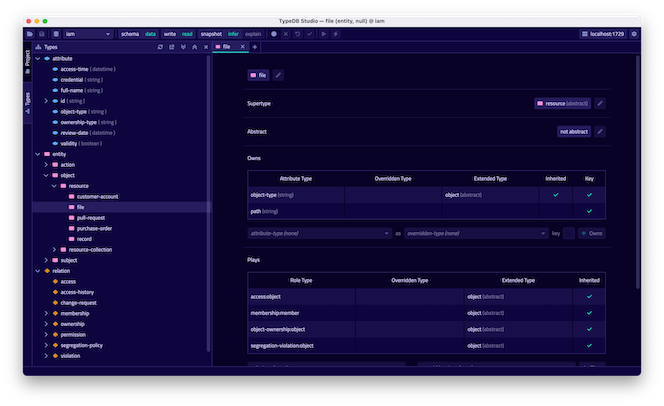Open a new tab with plus icon
The height and width of the screenshot is (406, 664).
point(255,47)
